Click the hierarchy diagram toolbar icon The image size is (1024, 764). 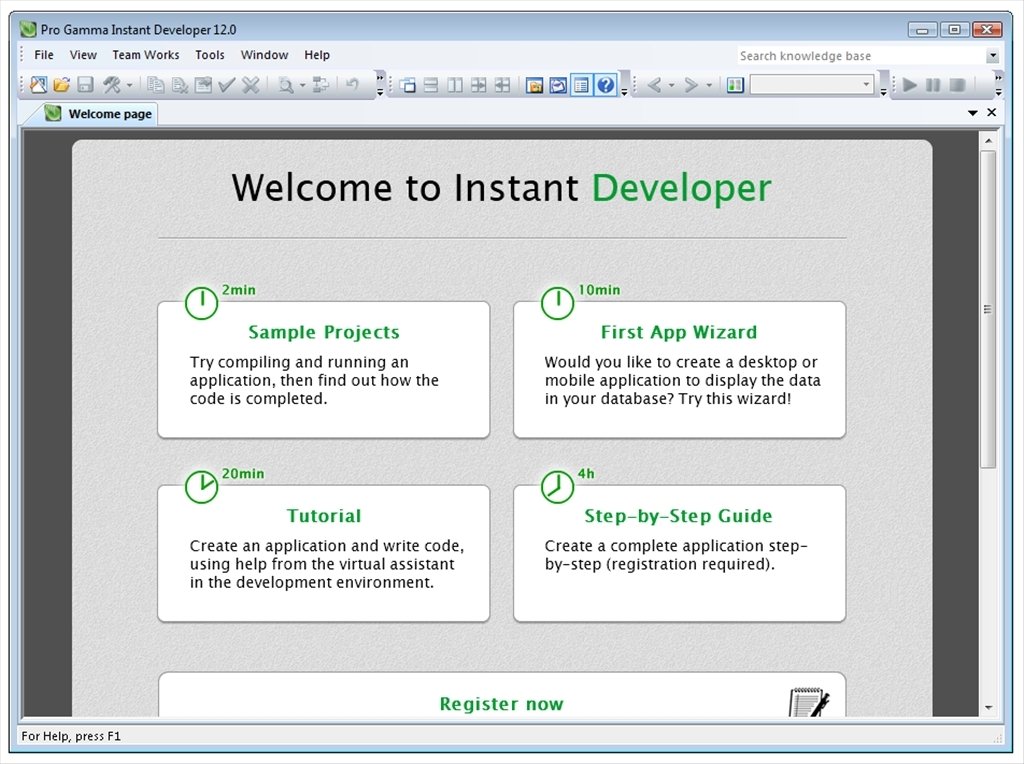click(x=321, y=85)
